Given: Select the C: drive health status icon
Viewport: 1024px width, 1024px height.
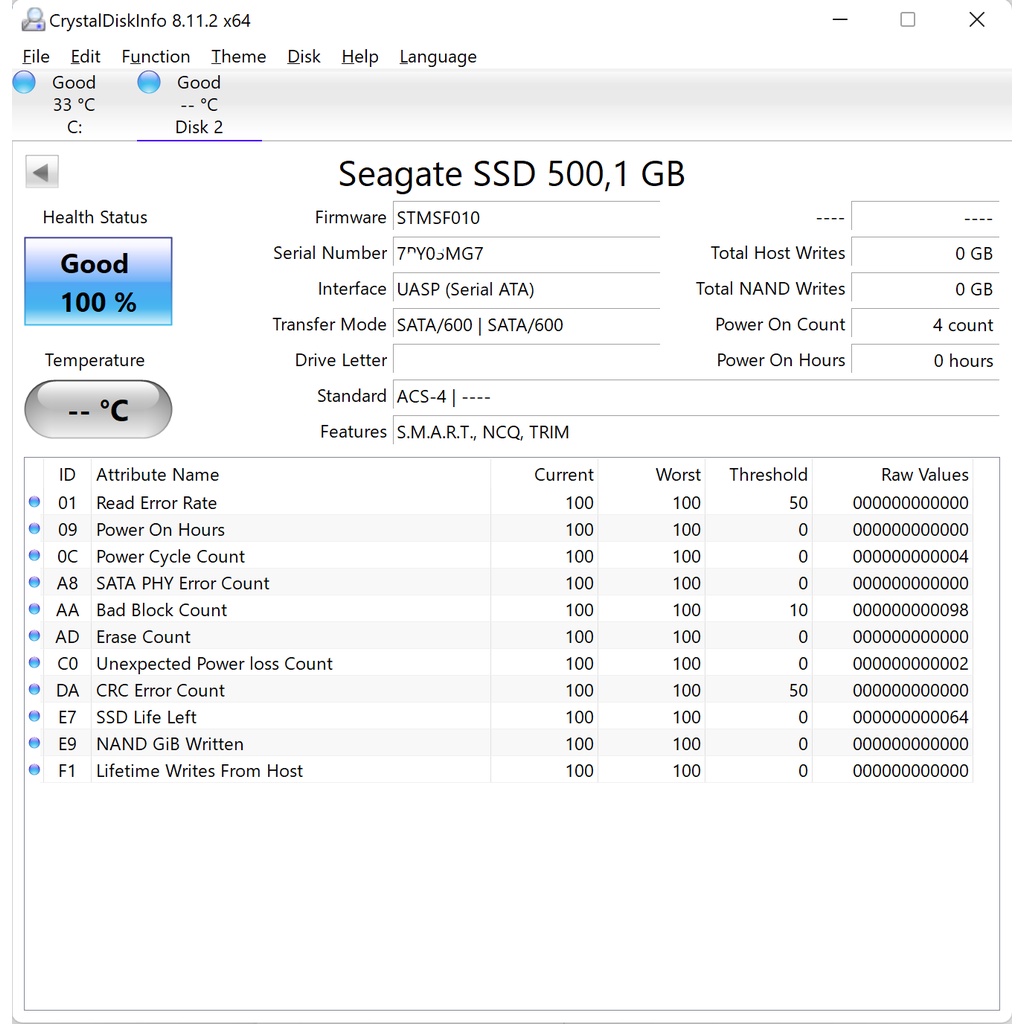Looking at the screenshot, I should point(24,83).
